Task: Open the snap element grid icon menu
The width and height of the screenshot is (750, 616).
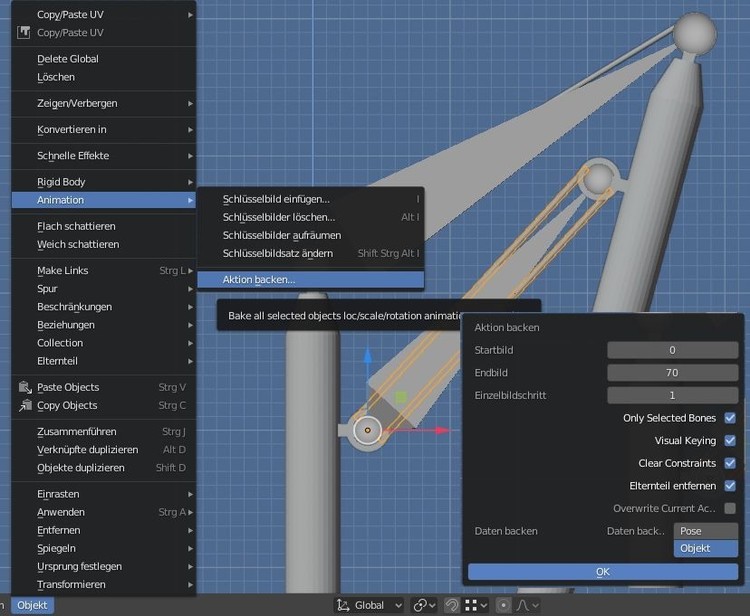Action: 476,605
